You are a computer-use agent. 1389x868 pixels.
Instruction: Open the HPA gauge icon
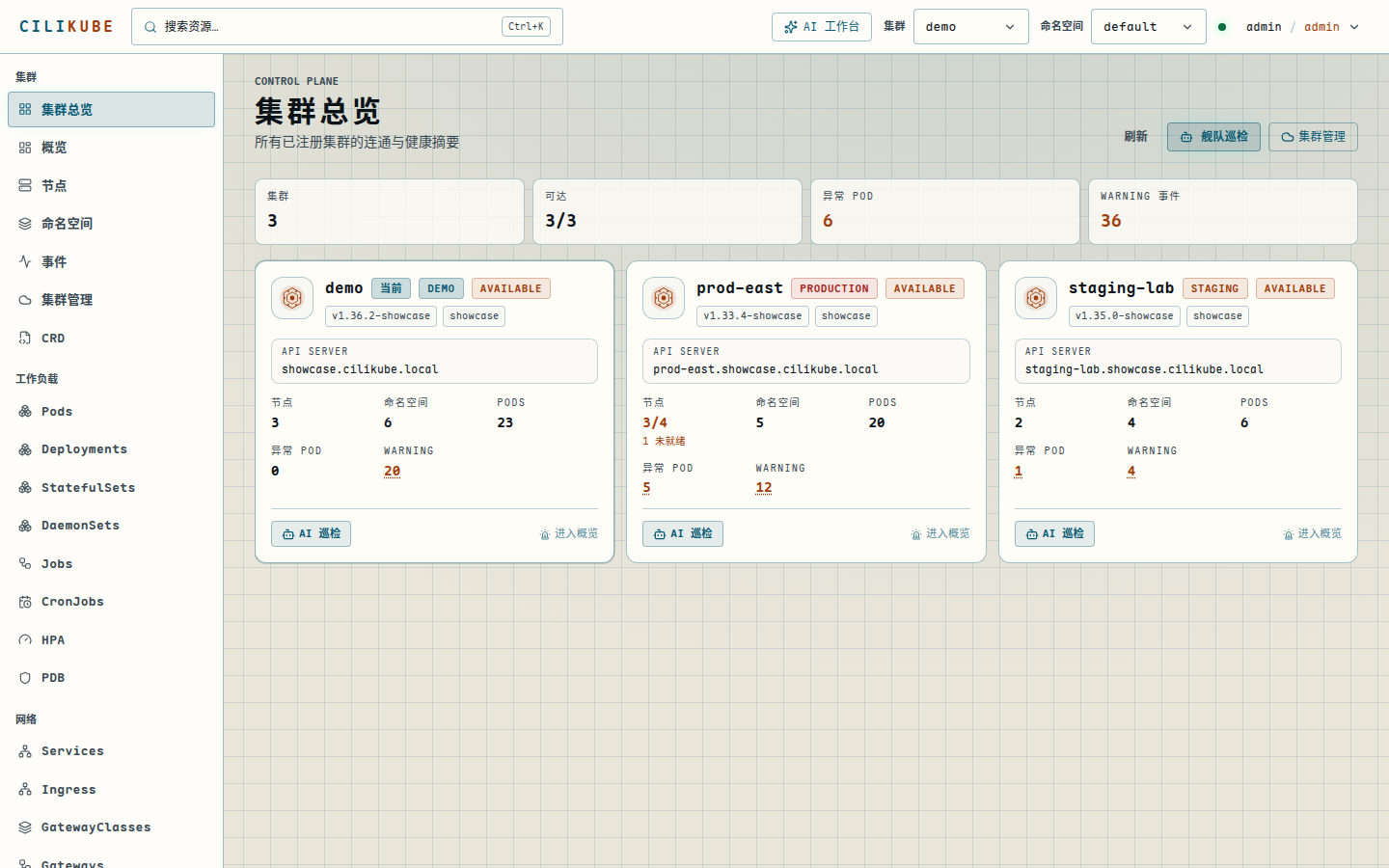tap(25, 639)
